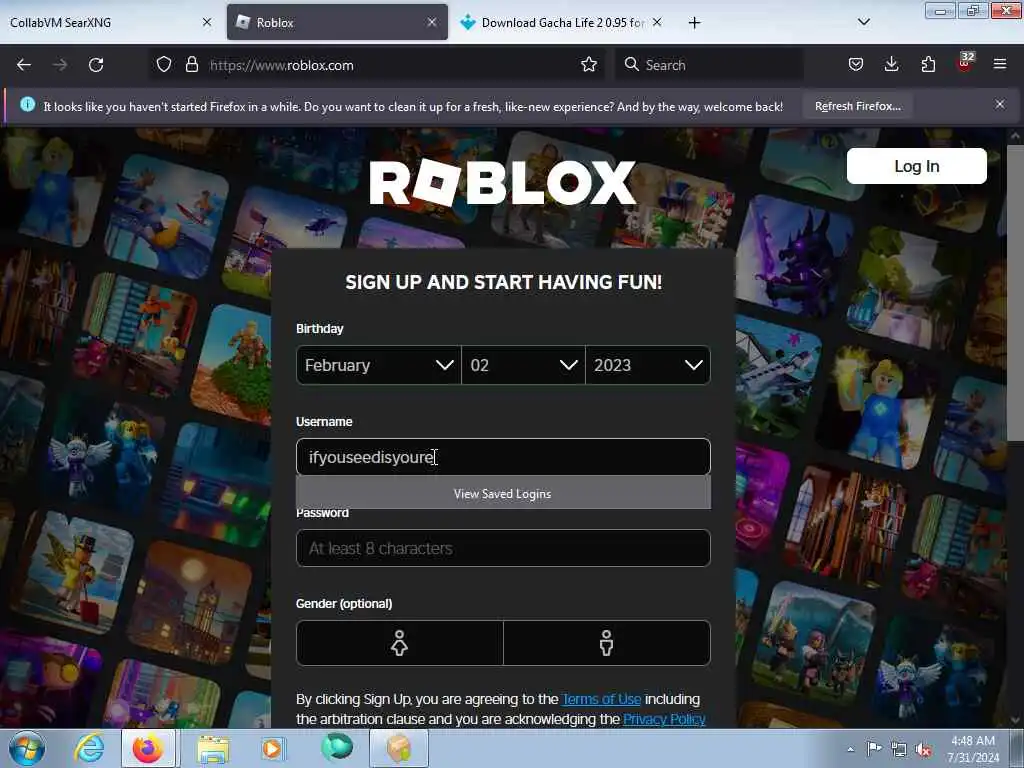This screenshot has height=768, width=1024.
Task: Click the info icon in notification bar
Action: tap(27, 104)
